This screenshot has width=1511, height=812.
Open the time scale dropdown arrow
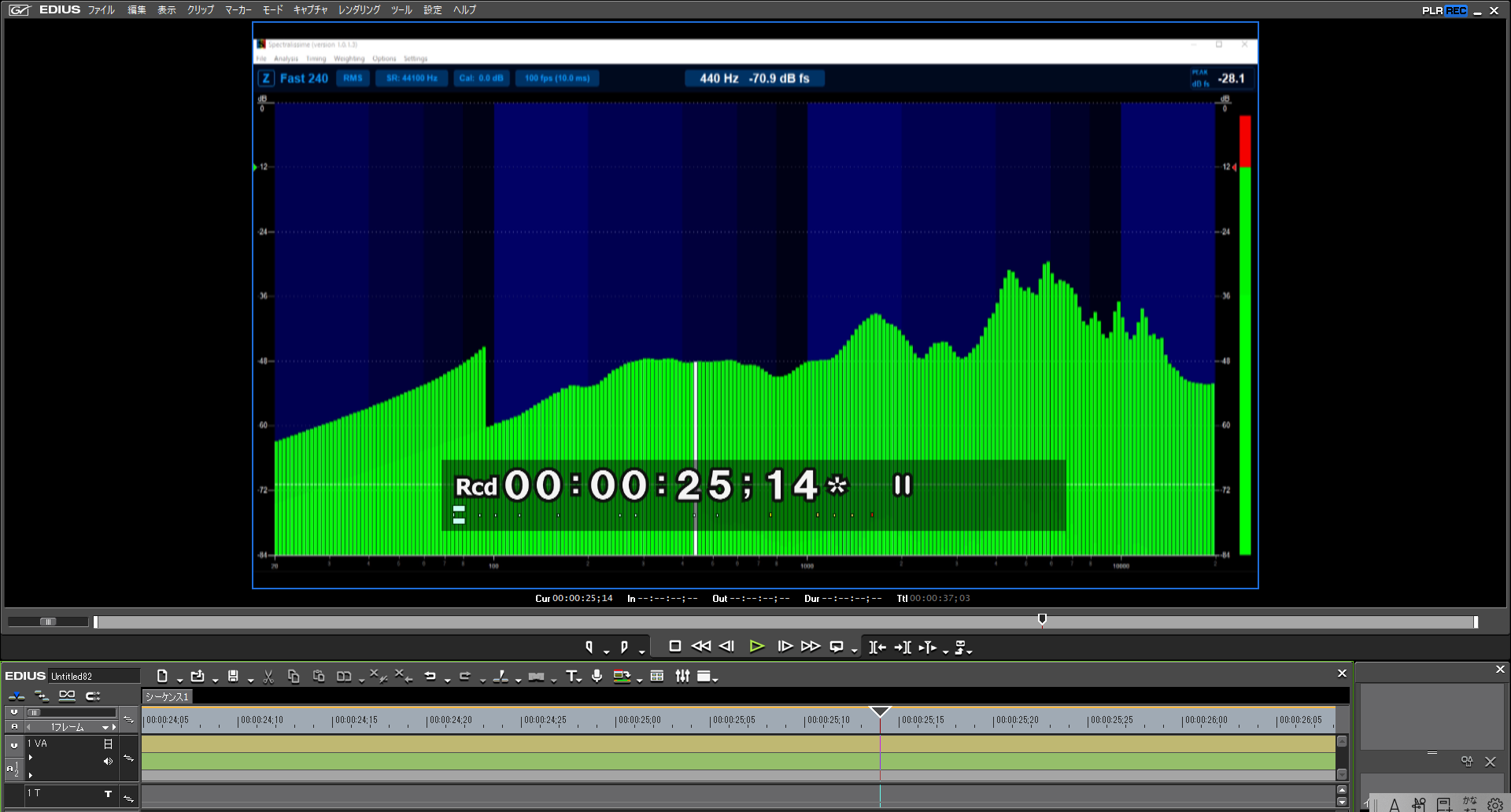[105, 728]
